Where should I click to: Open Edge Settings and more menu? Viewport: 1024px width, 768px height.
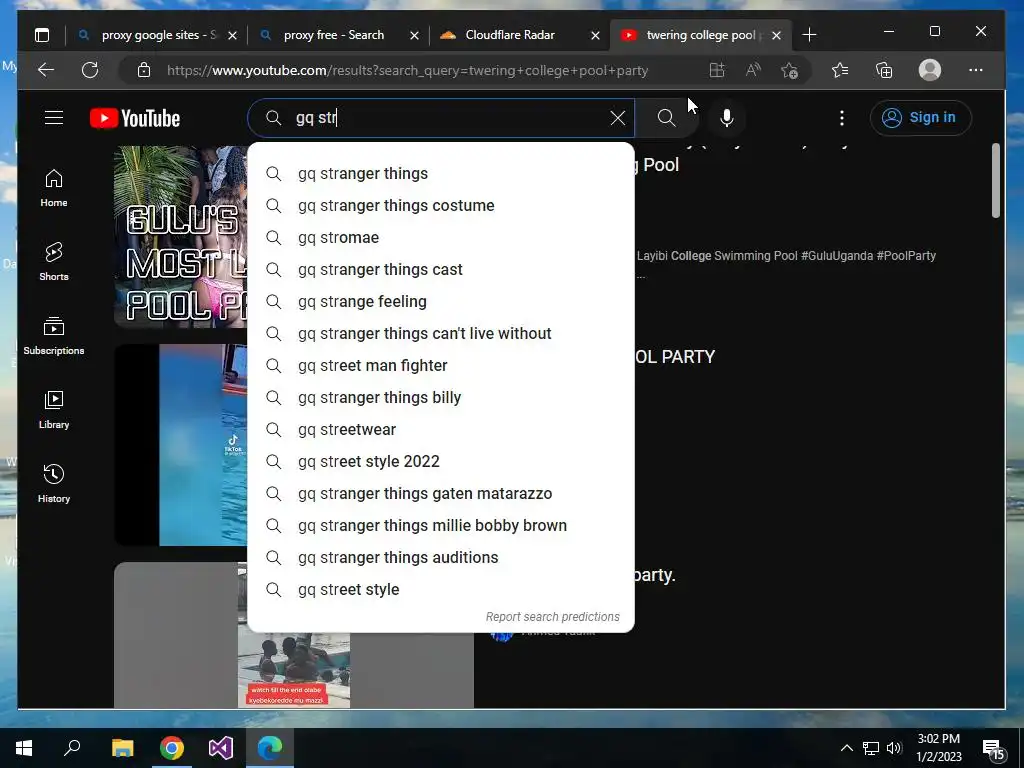[x=976, y=70]
